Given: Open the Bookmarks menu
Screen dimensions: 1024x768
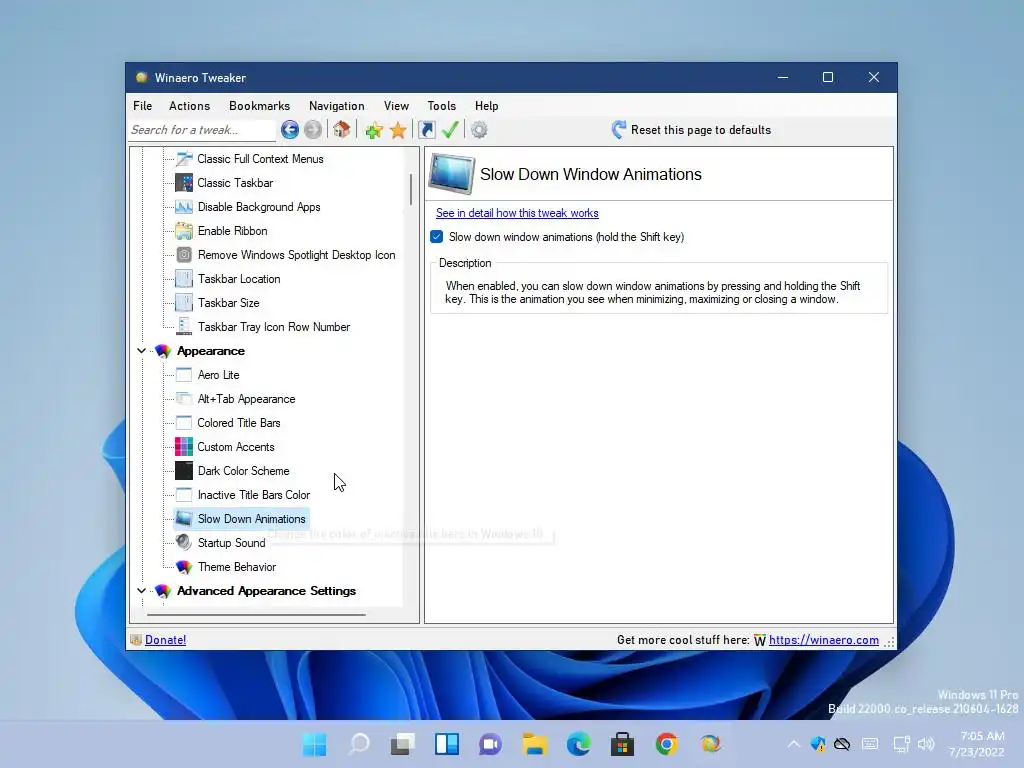Looking at the screenshot, I should pyautogui.click(x=259, y=106).
